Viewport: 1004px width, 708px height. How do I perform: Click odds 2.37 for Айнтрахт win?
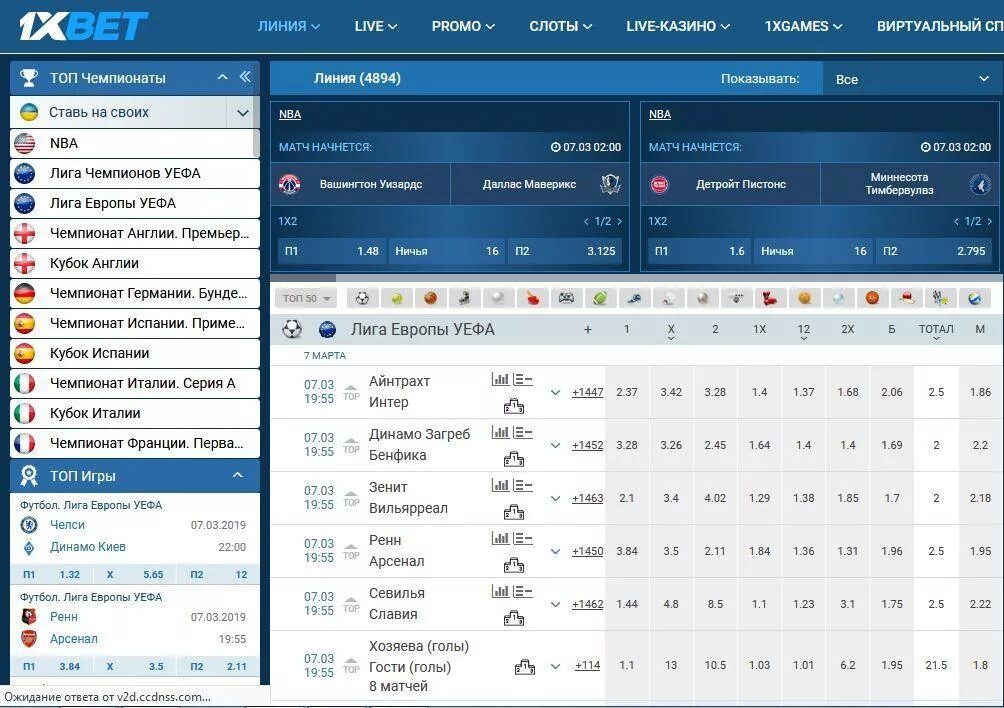click(x=627, y=392)
